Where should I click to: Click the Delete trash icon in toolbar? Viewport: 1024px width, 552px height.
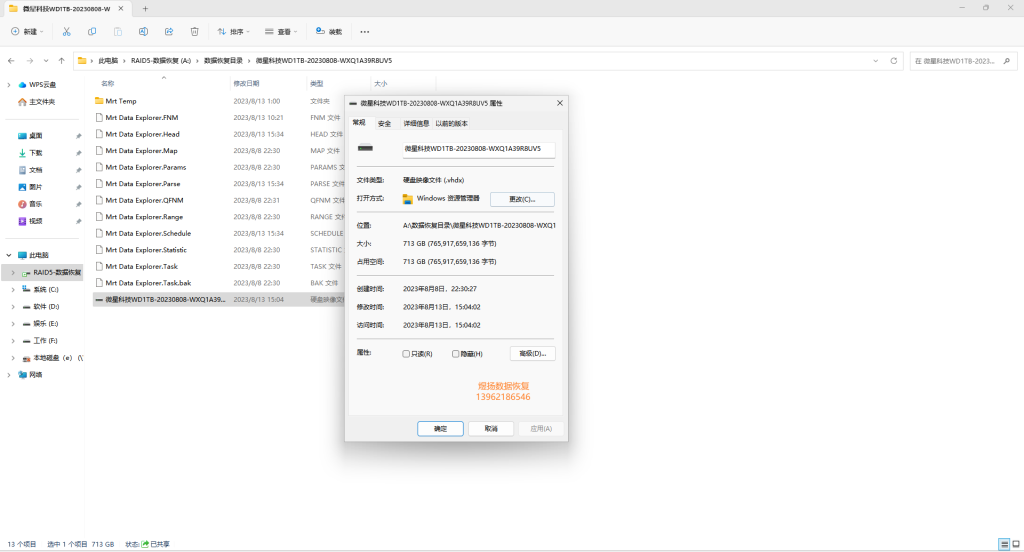pos(195,31)
